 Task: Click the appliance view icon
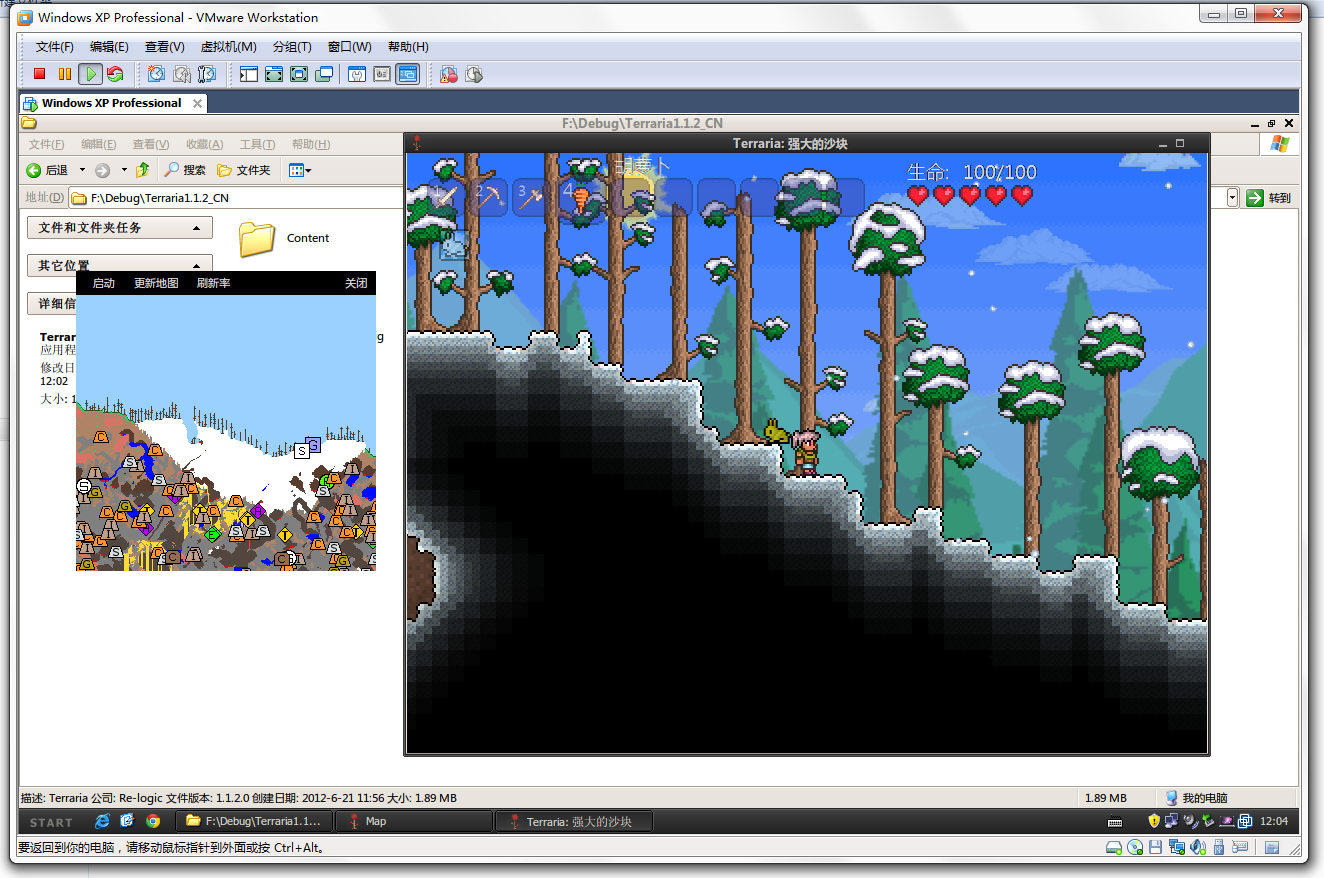(x=382, y=74)
